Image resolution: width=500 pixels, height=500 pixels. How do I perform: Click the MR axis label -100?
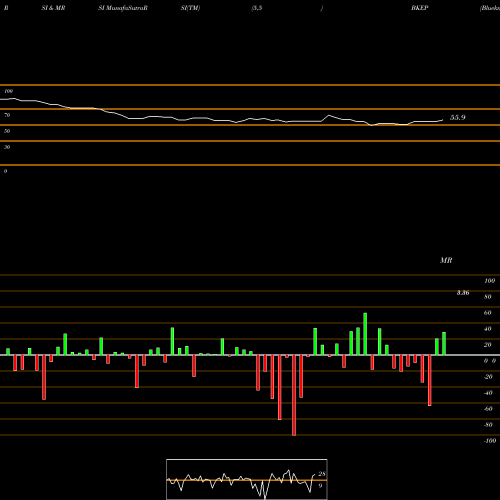[490, 441]
